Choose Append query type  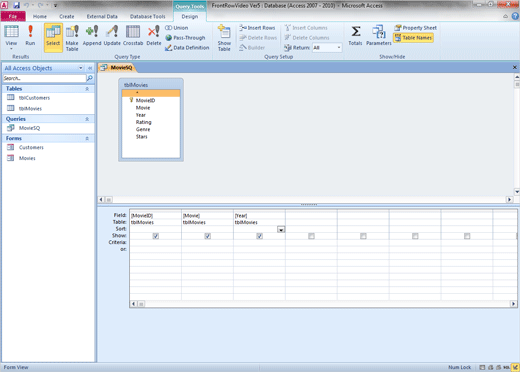pyautogui.click(x=92, y=35)
